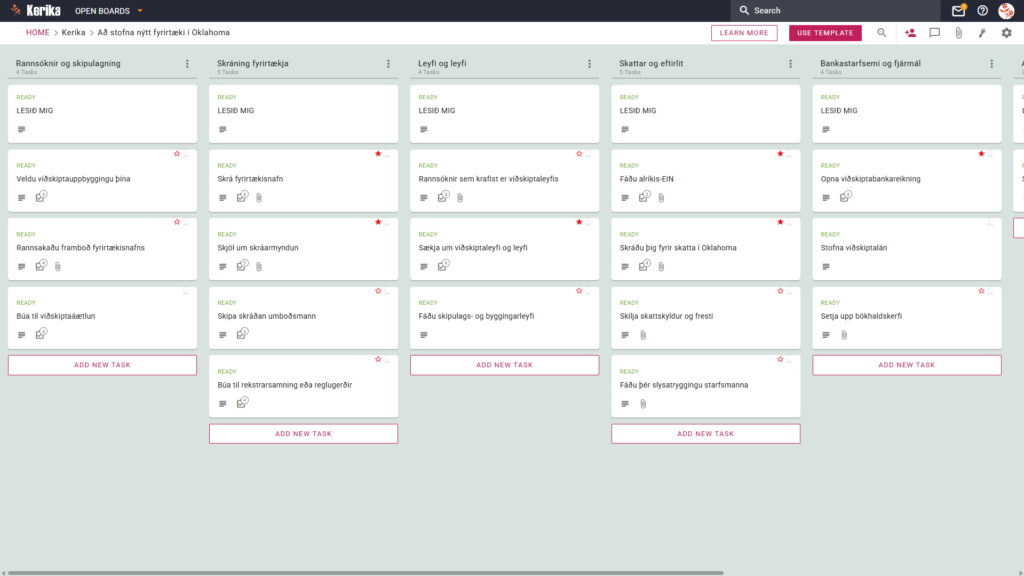Screen dimensions: 1024x576
Task: Open the add team member icon
Action: (x=910, y=33)
